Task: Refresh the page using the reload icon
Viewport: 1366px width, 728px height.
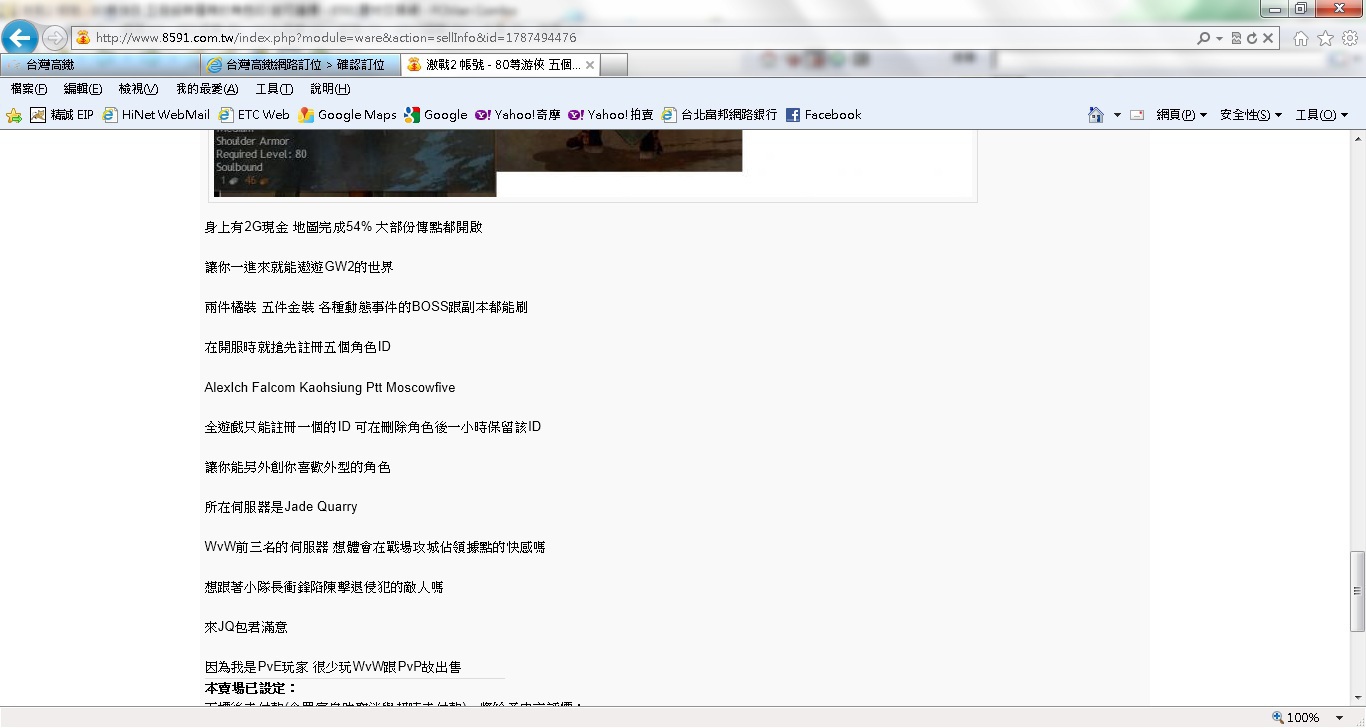Action: tap(1252, 38)
